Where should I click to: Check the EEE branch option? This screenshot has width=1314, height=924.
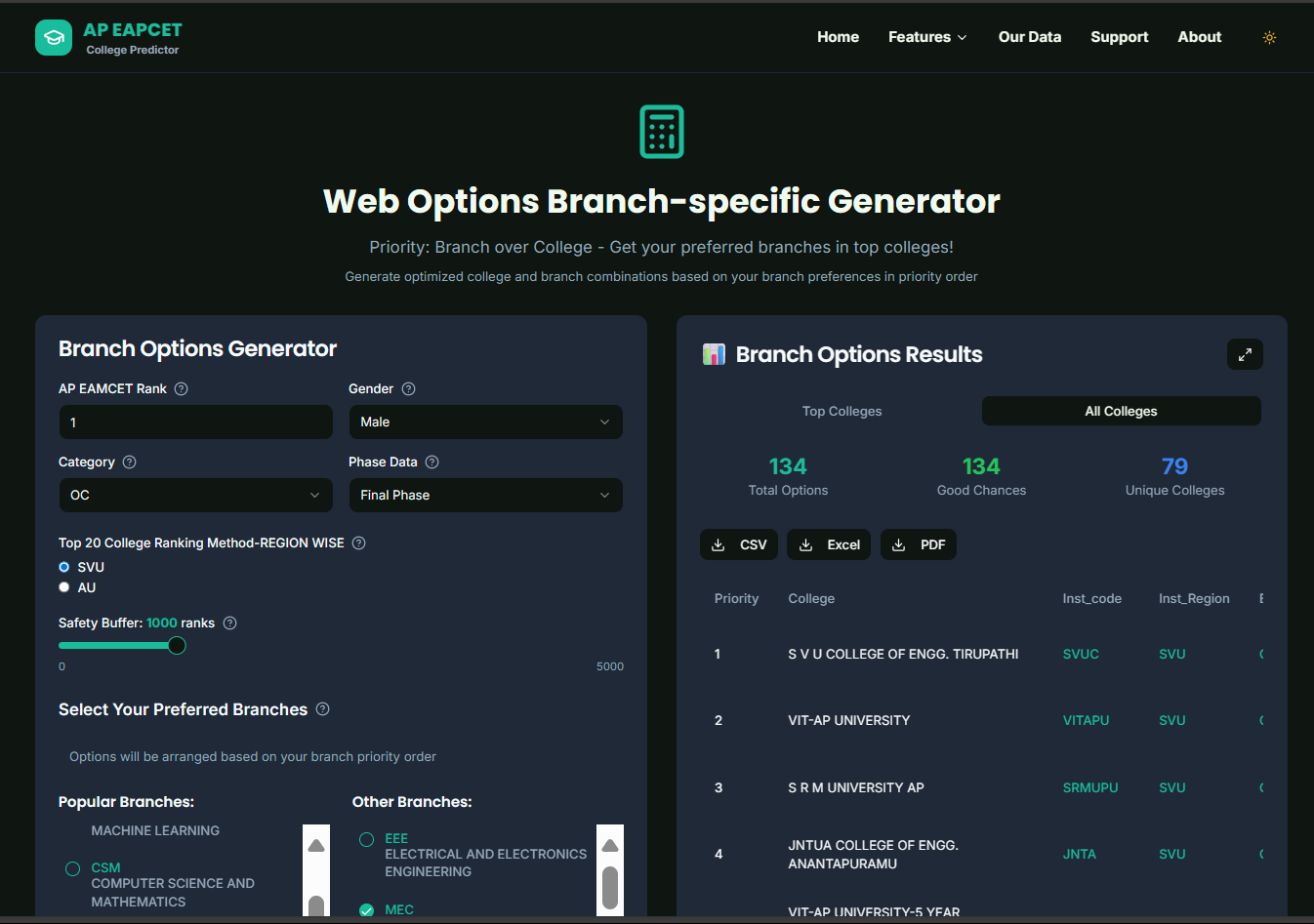[x=367, y=839]
